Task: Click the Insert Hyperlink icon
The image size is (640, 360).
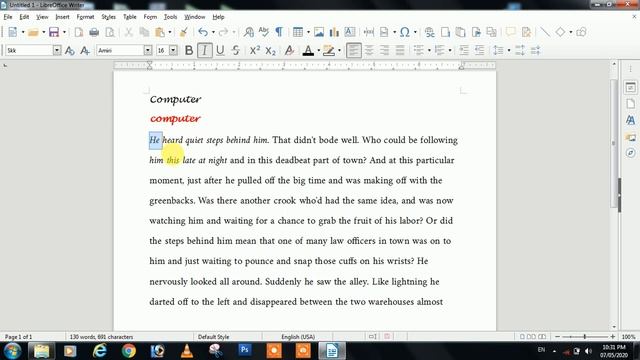Action: click(x=429, y=32)
